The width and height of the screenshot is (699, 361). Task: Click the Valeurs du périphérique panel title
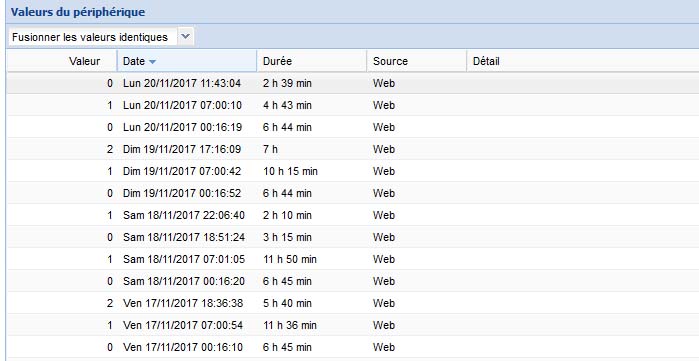point(78,12)
